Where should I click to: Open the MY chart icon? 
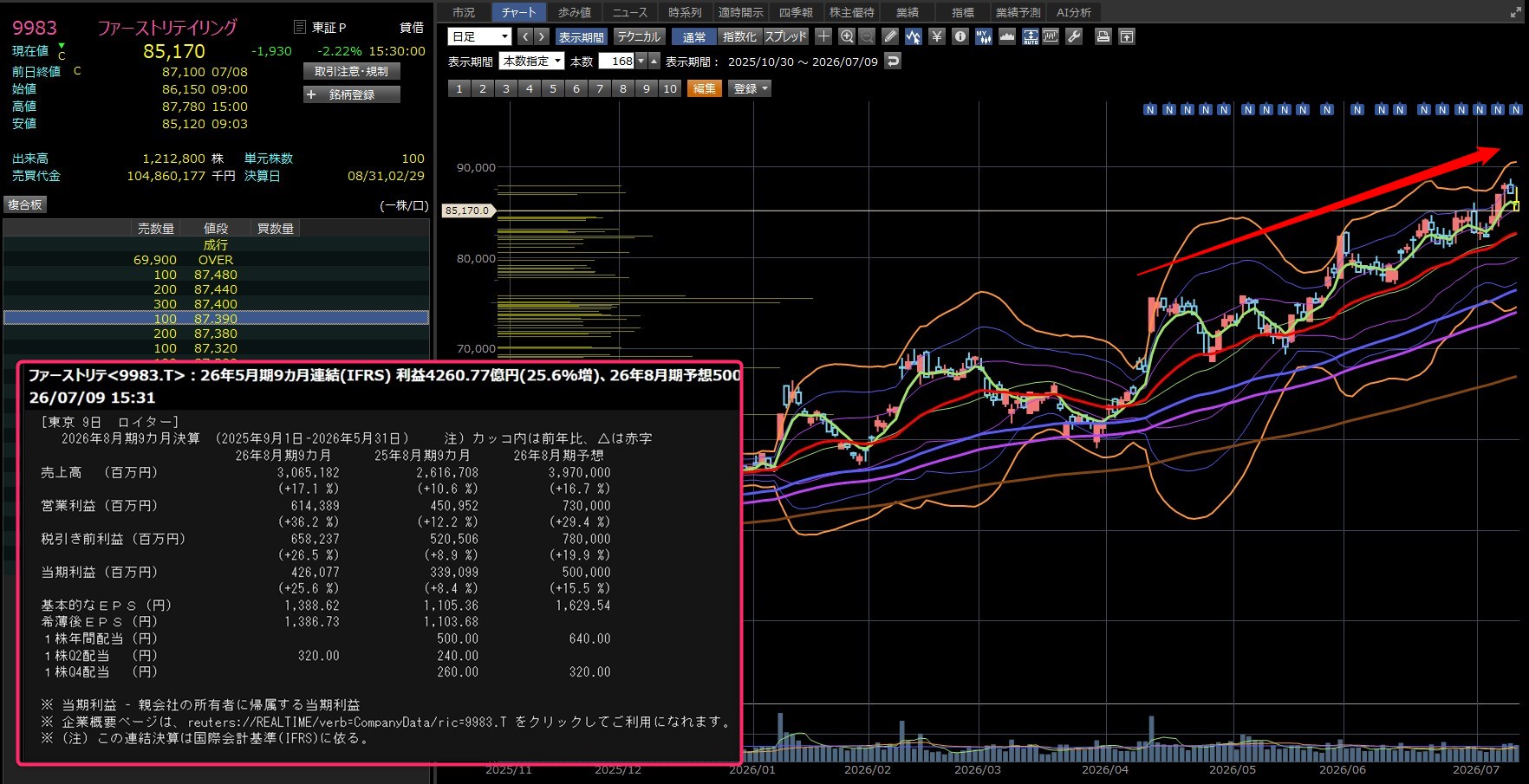point(984,36)
